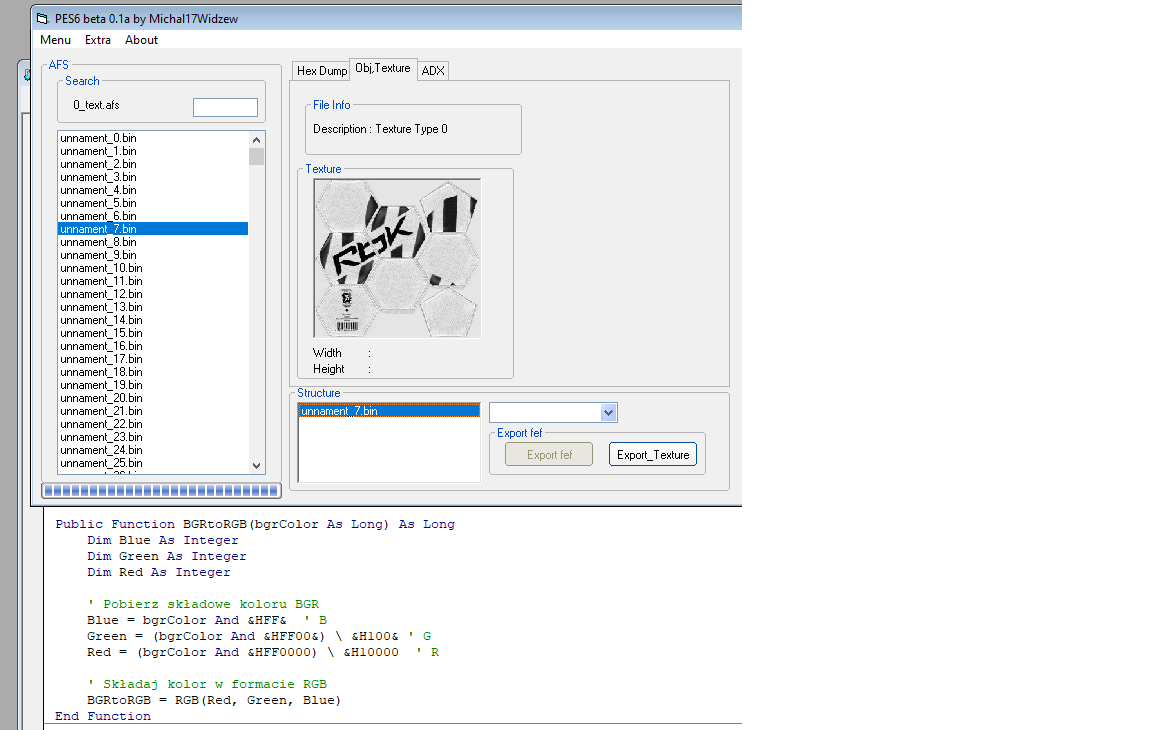Click the RGB(Red, Green, Blue) code line
The image size is (1152, 730).
coord(214,701)
